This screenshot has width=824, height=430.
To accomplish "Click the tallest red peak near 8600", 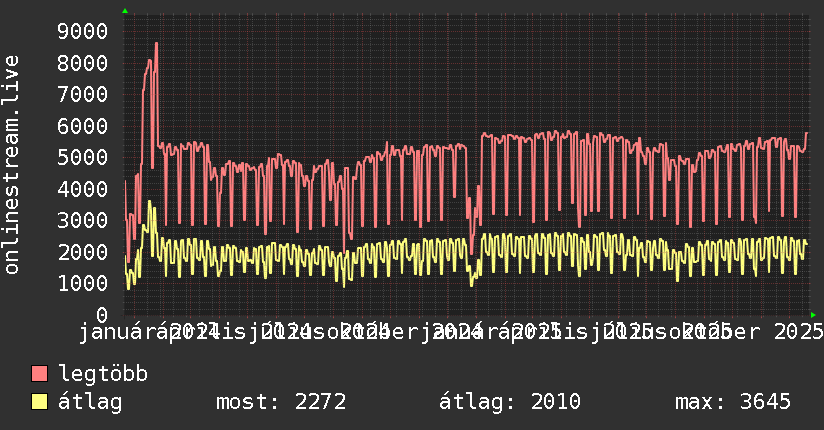I will point(157,44).
